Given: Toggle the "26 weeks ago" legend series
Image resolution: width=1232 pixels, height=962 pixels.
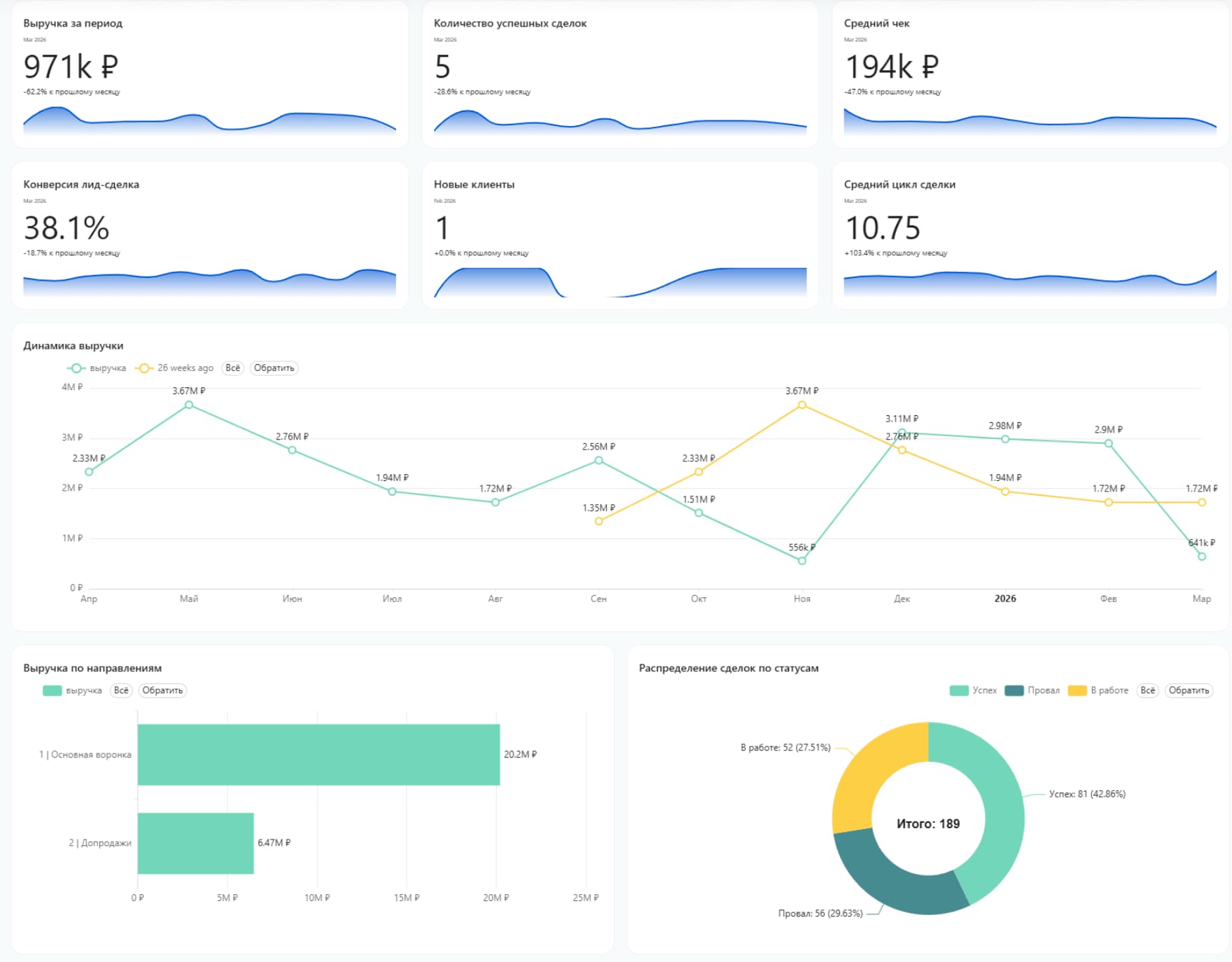Looking at the screenshot, I should tap(176, 368).
